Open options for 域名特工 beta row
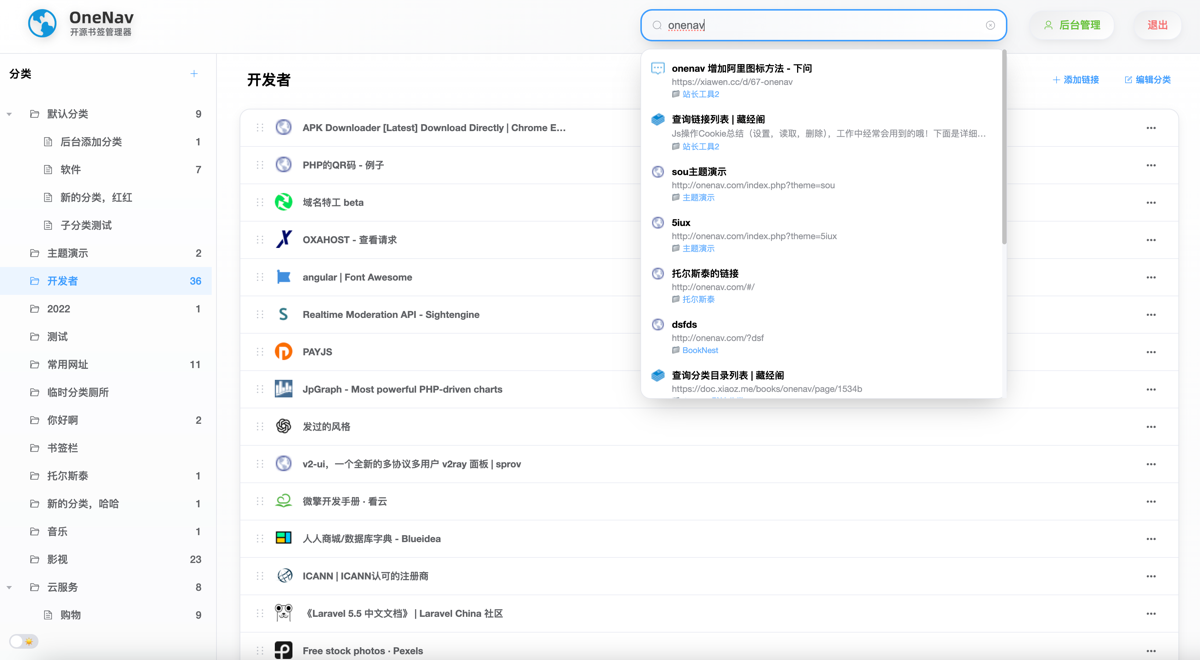This screenshot has width=1200, height=660. click(x=1151, y=203)
